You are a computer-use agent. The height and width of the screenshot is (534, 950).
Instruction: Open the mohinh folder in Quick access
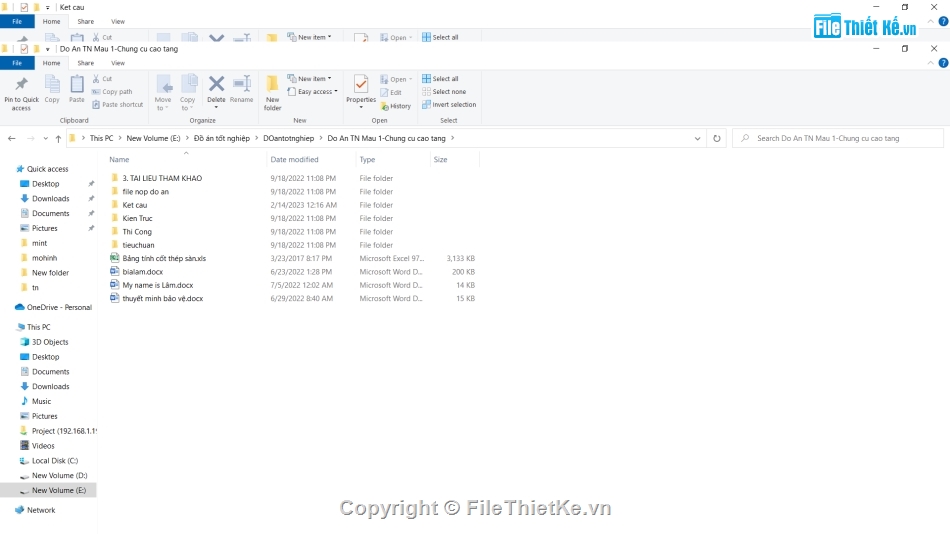coord(44,258)
